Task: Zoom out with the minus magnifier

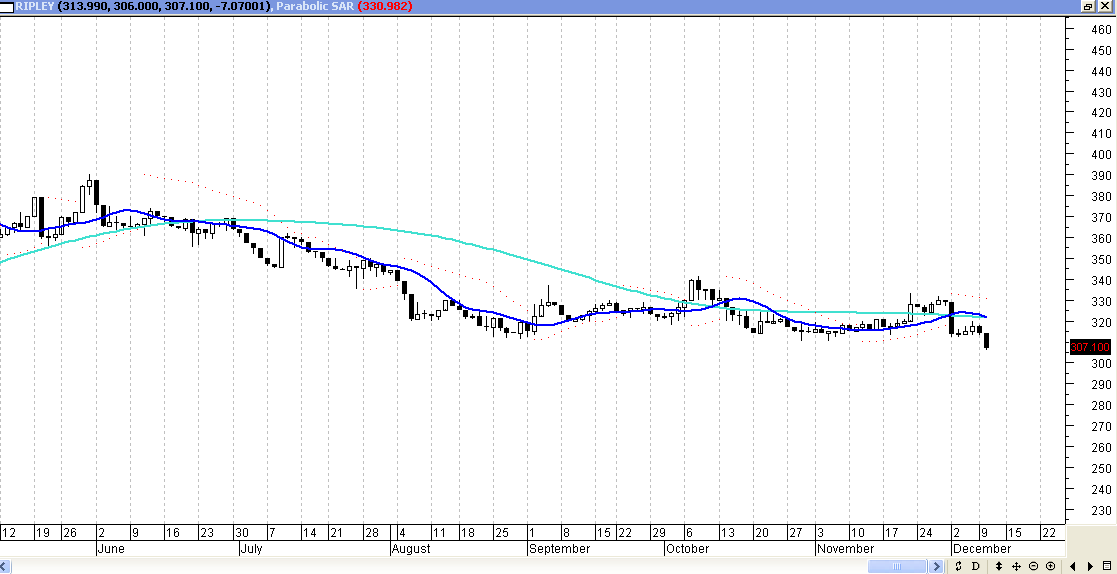Action: [1034, 566]
